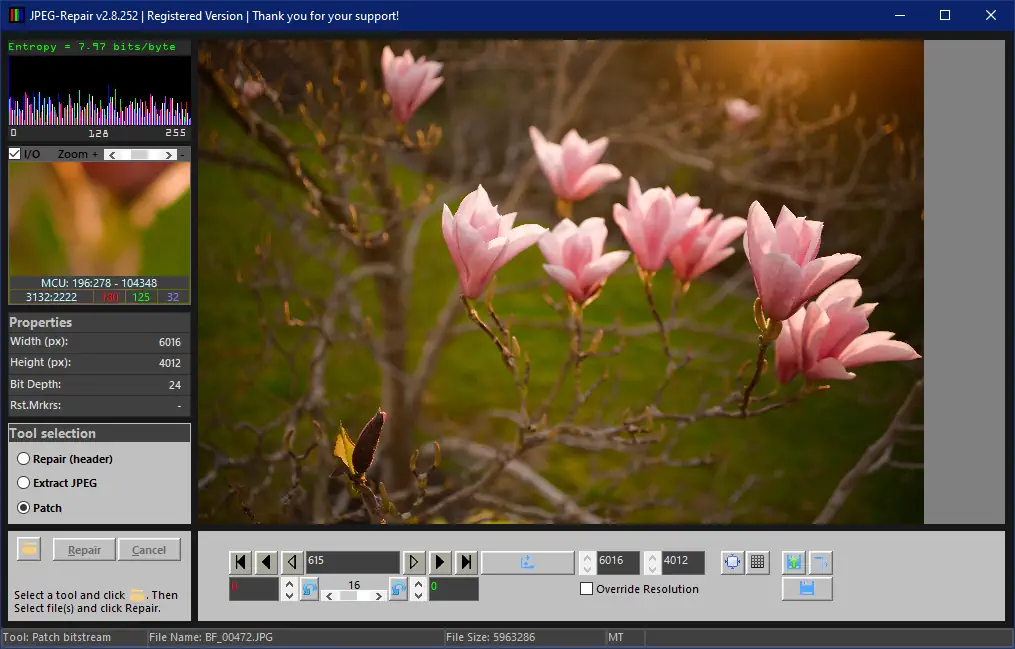Image resolution: width=1015 pixels, height=649 pixels.
Task: Select the Repair (header) radio option
Action: pos(24,459)
